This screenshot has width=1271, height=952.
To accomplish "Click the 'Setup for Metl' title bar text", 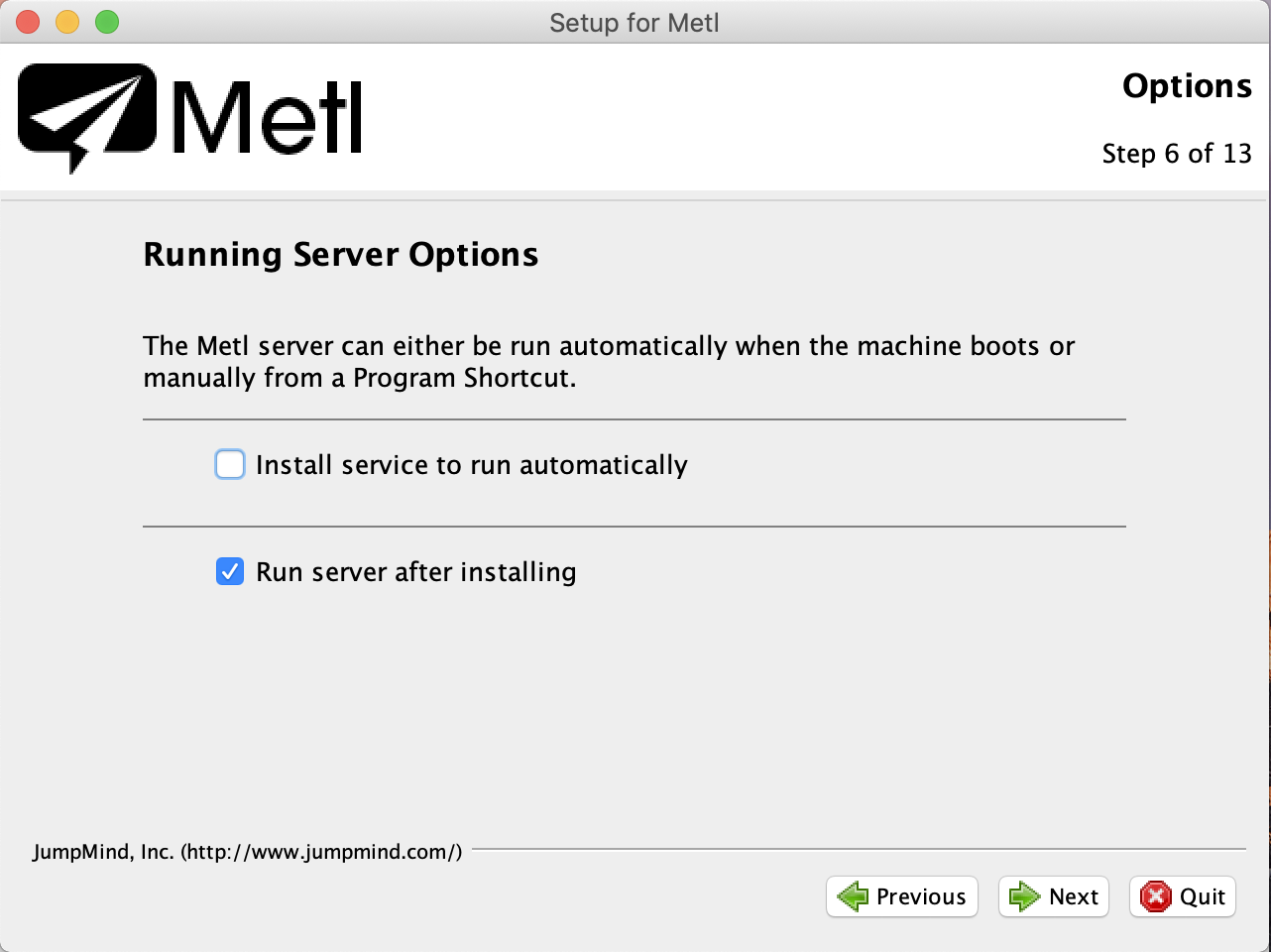I will (x=635, y=23).
